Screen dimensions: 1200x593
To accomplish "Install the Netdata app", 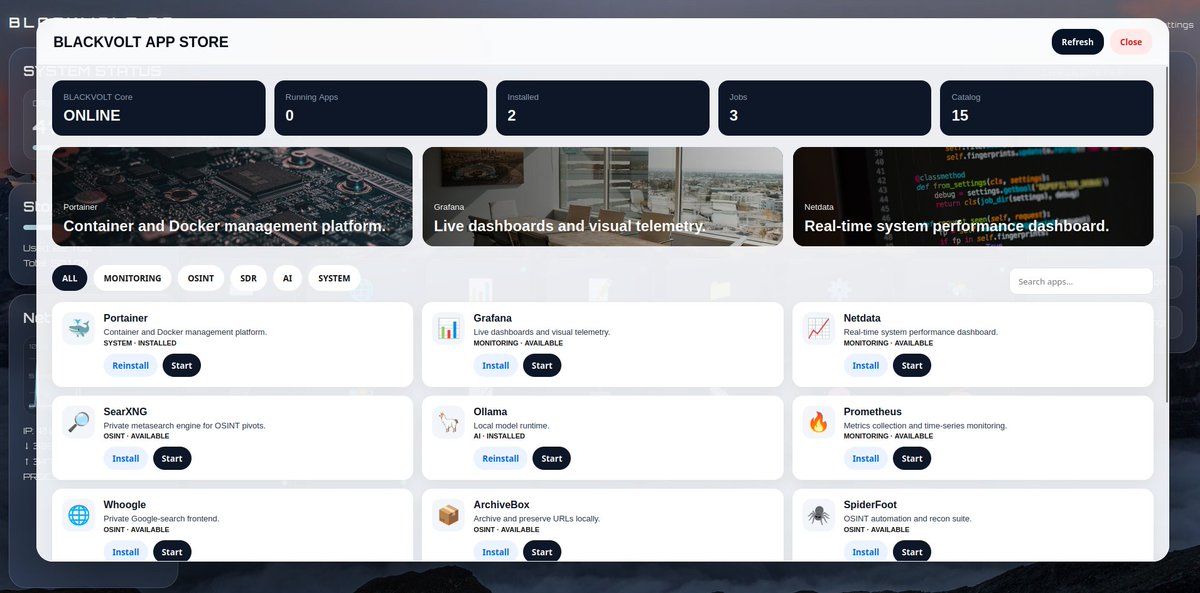I will click(866, 365).
